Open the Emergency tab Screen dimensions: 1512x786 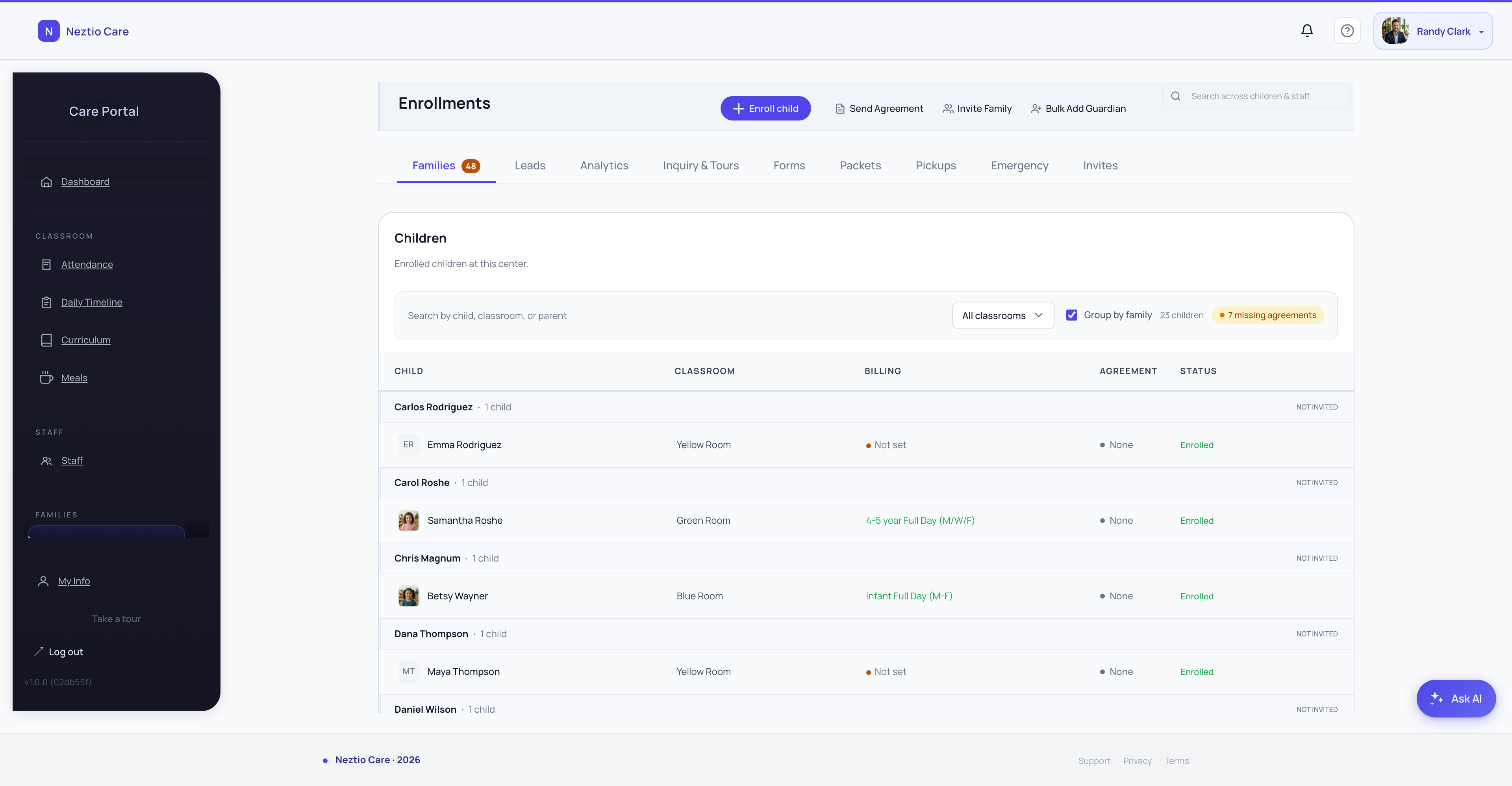[1019, 165]
